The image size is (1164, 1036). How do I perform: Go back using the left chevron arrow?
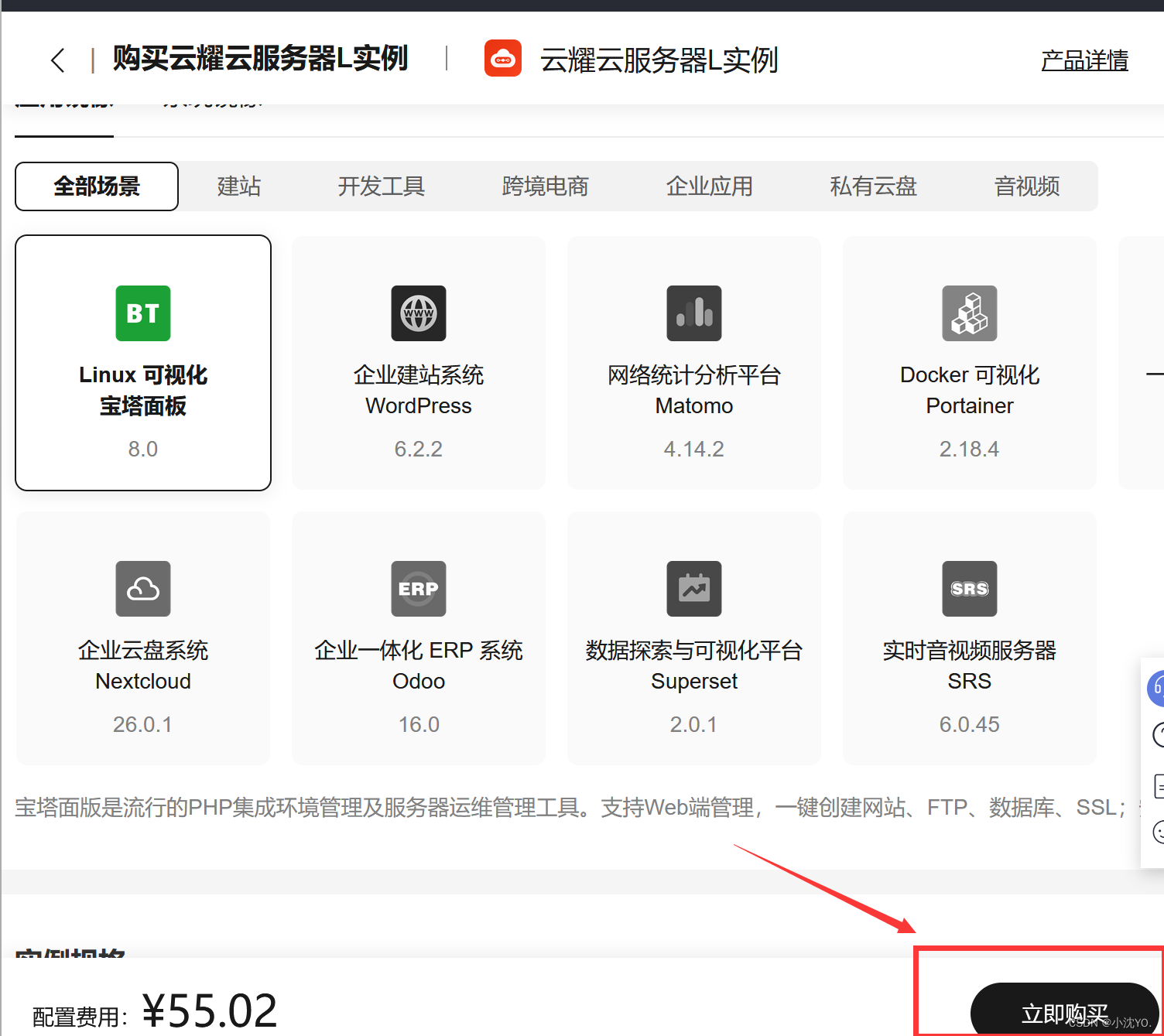tap(58, 60)
